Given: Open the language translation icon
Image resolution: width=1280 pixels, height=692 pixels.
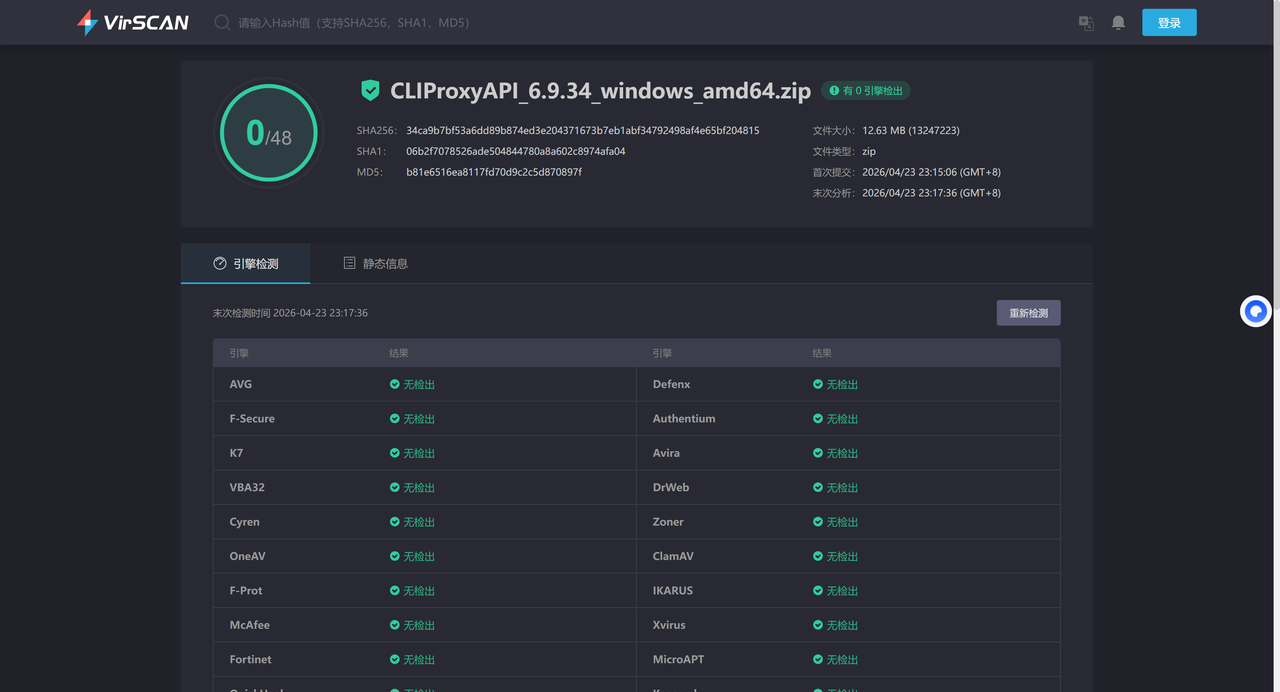Looking at the screenshot, I should point(1086,23).
